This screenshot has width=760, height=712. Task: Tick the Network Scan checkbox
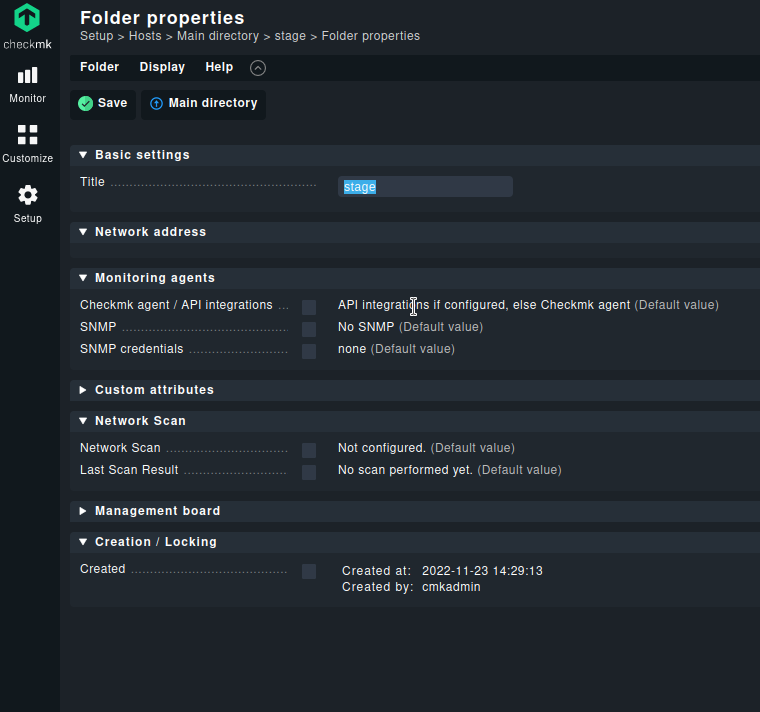coord(309,450)
